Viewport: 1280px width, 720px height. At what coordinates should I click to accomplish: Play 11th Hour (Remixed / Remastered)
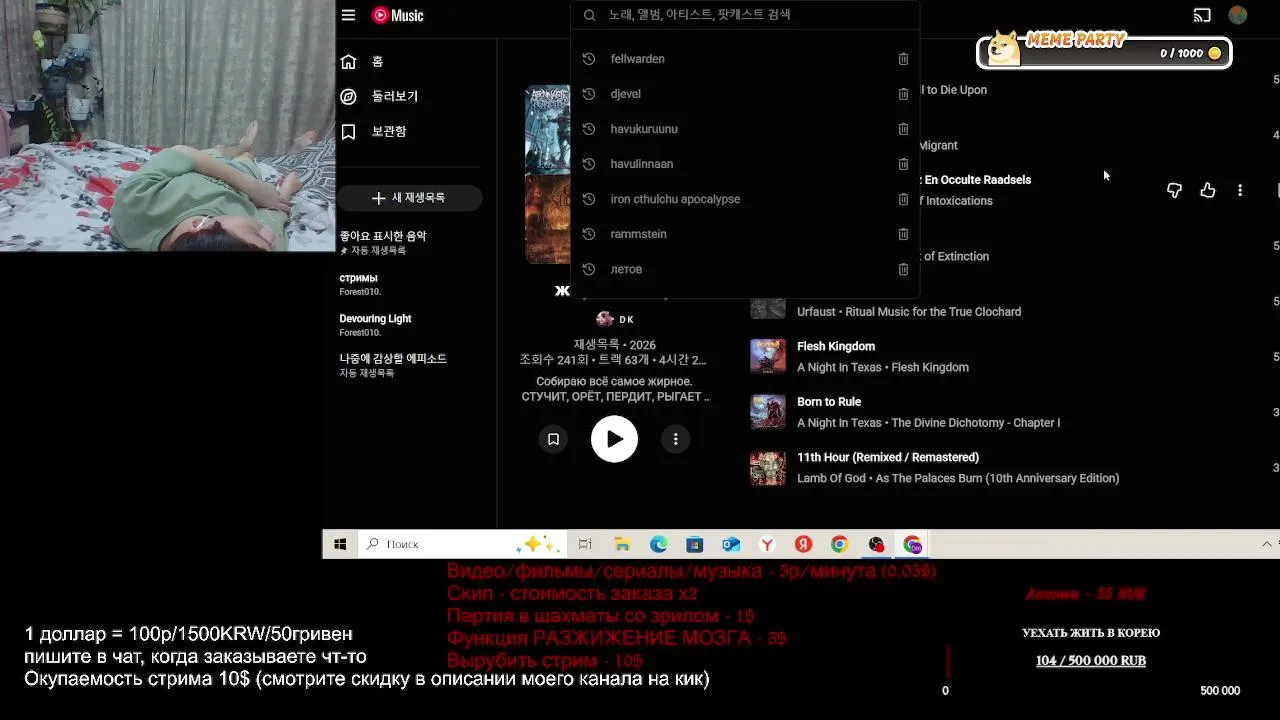point(888,457)
